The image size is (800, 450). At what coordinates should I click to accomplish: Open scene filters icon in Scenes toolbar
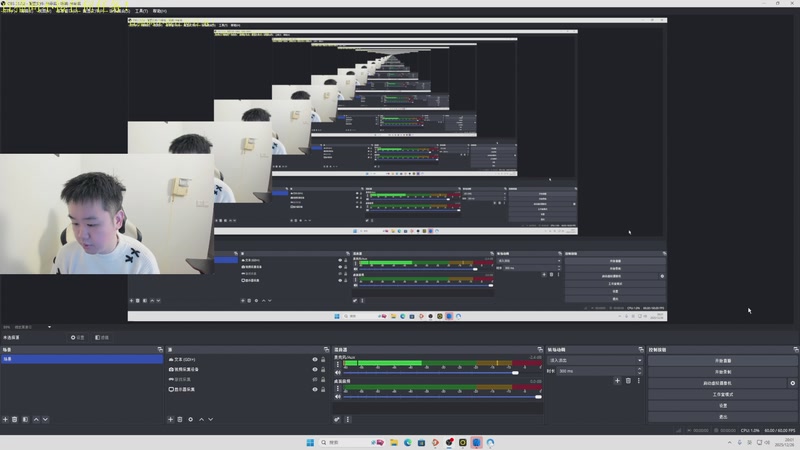[25, 419]
